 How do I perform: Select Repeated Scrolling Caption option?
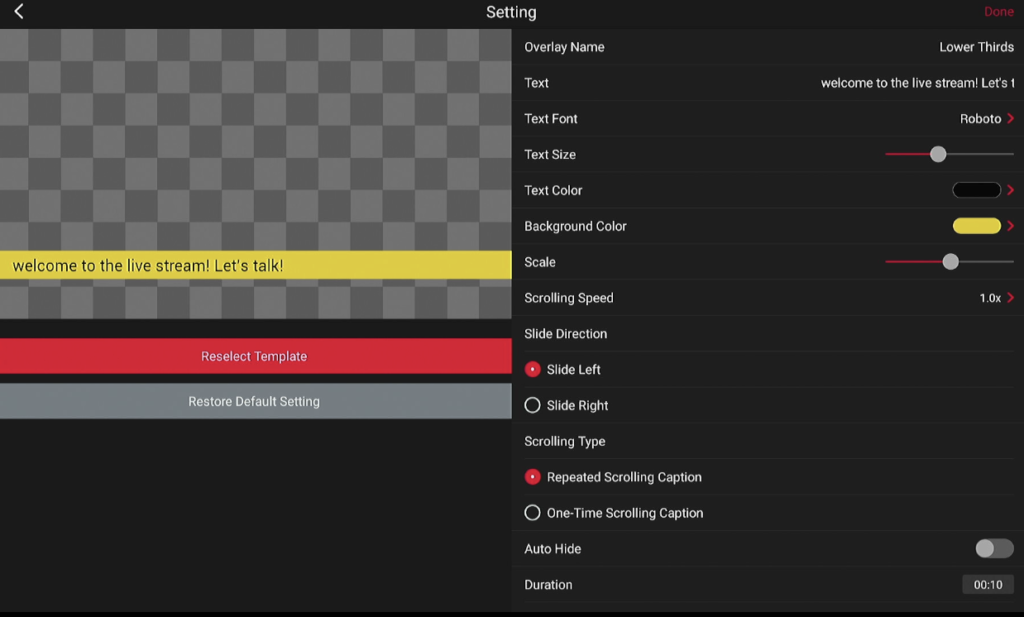pyautogui.click(x=532, y=477)
